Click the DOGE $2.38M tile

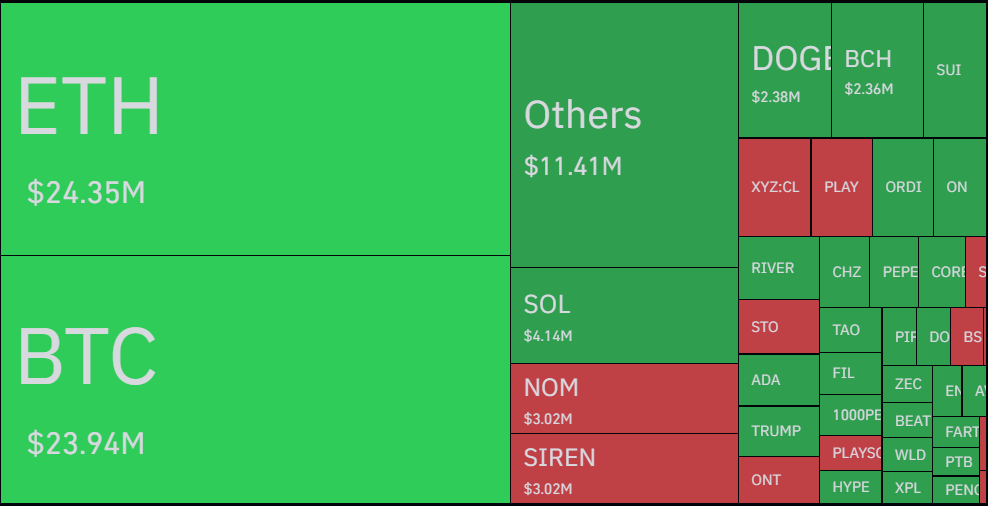pyautogui.click(x=784, y=70)
